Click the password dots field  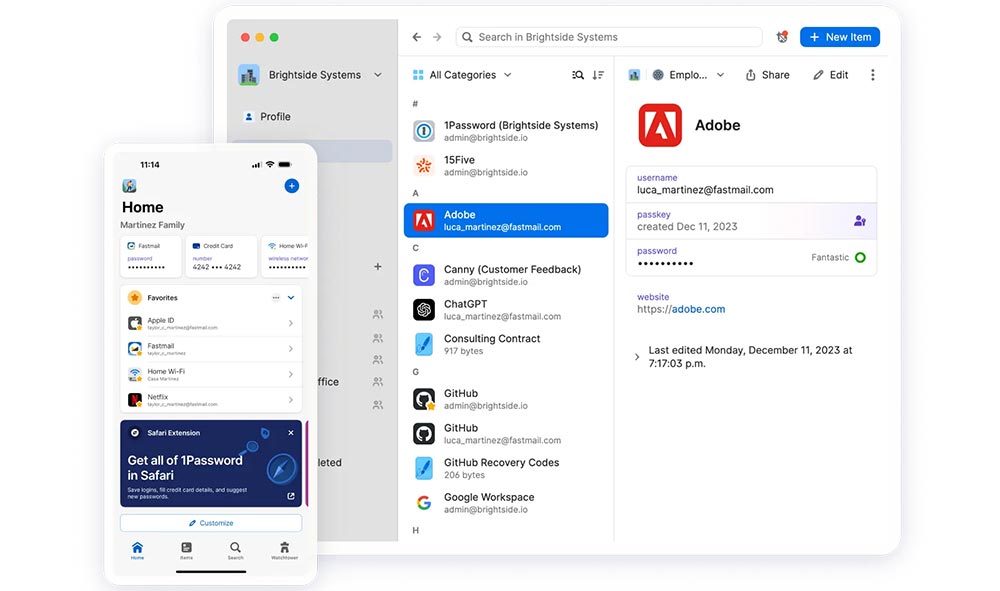point(751,258)
